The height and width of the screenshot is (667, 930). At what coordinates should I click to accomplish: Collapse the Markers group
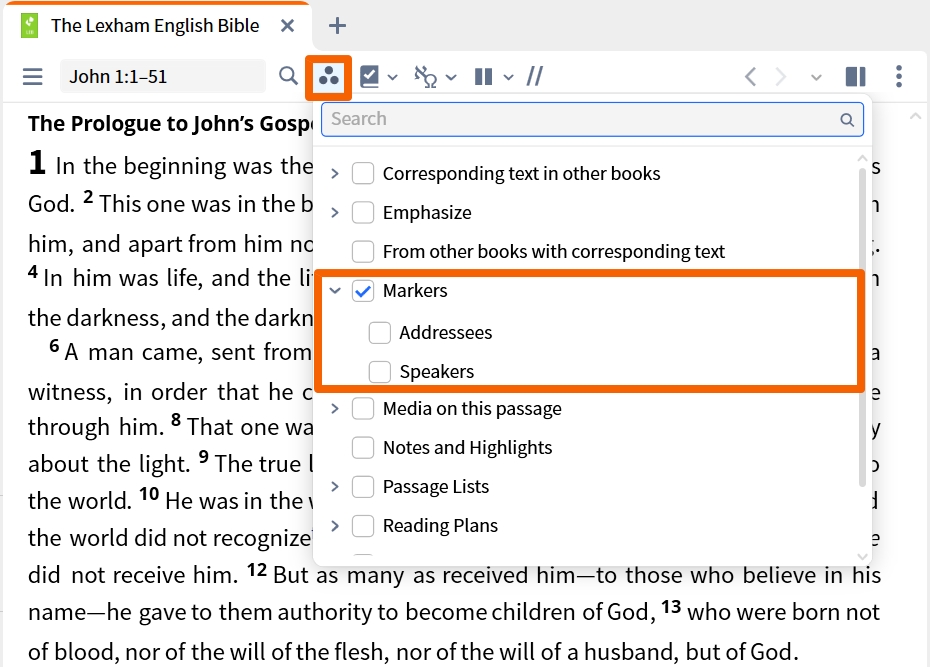click(335, 291)
